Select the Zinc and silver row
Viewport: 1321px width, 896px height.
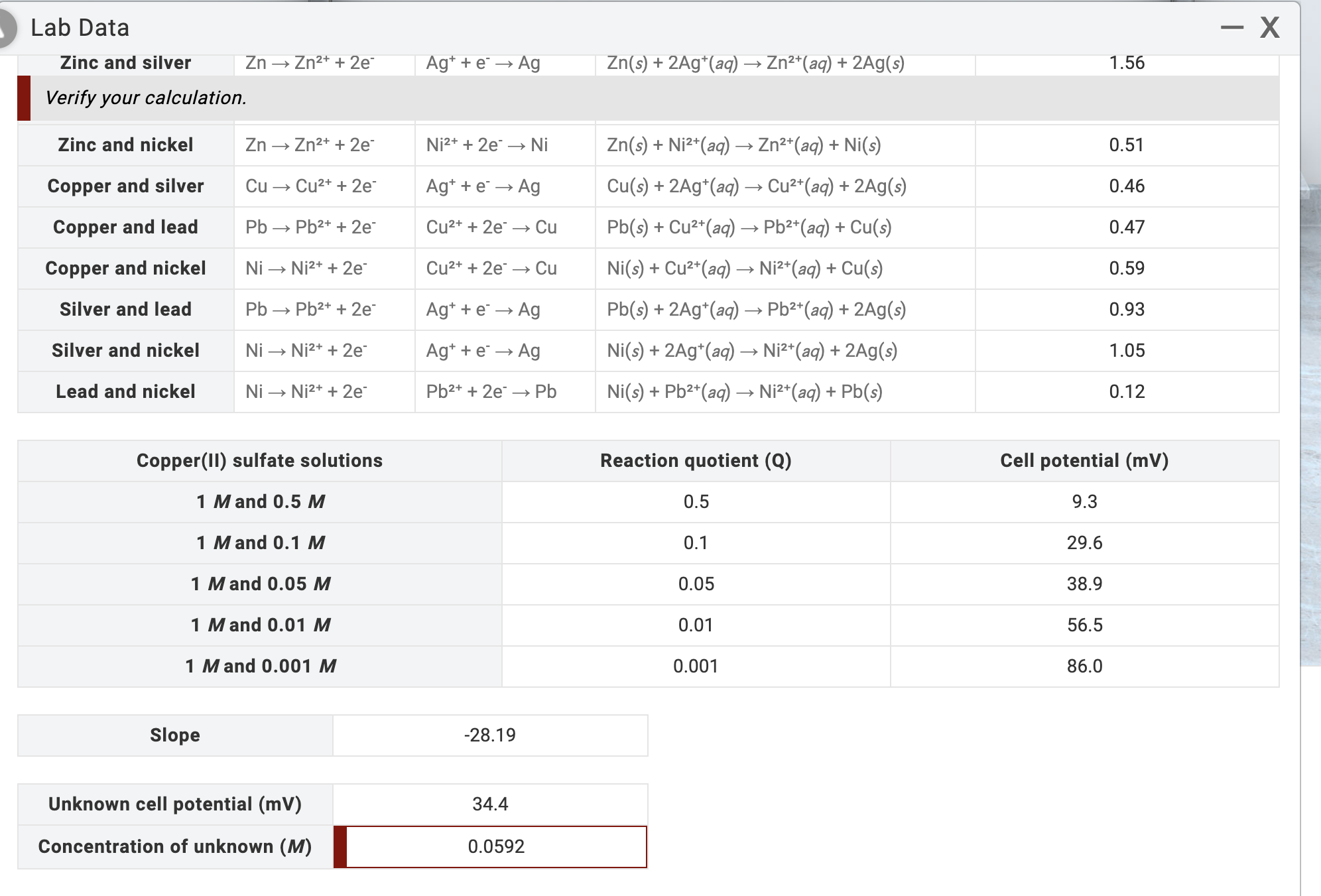(125, 62)
